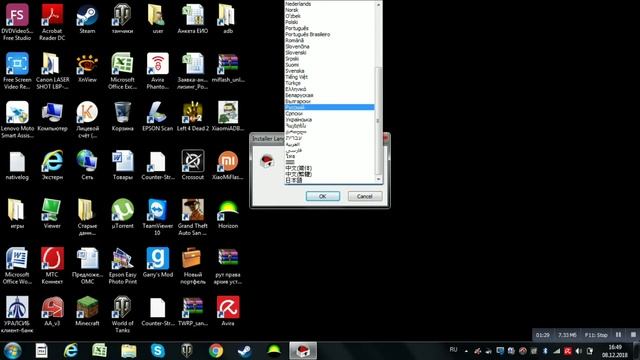Select the Crossout game shortcut
Image resolution: width=640 pixels, height=360 pixels.
(x=193, y=165)
